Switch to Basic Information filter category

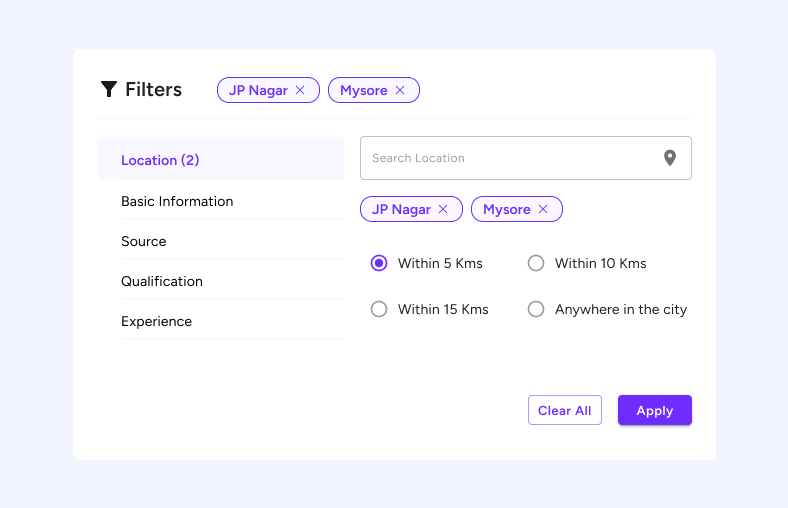click(x=177, y=201)
